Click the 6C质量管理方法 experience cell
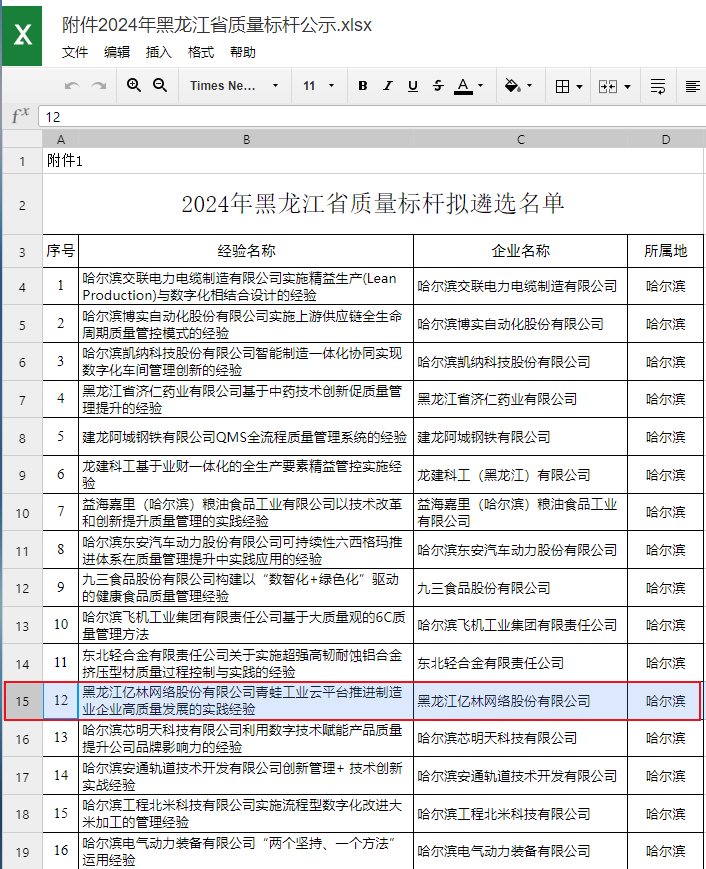This screenshot has height=869, width=706. click(246, 625)
